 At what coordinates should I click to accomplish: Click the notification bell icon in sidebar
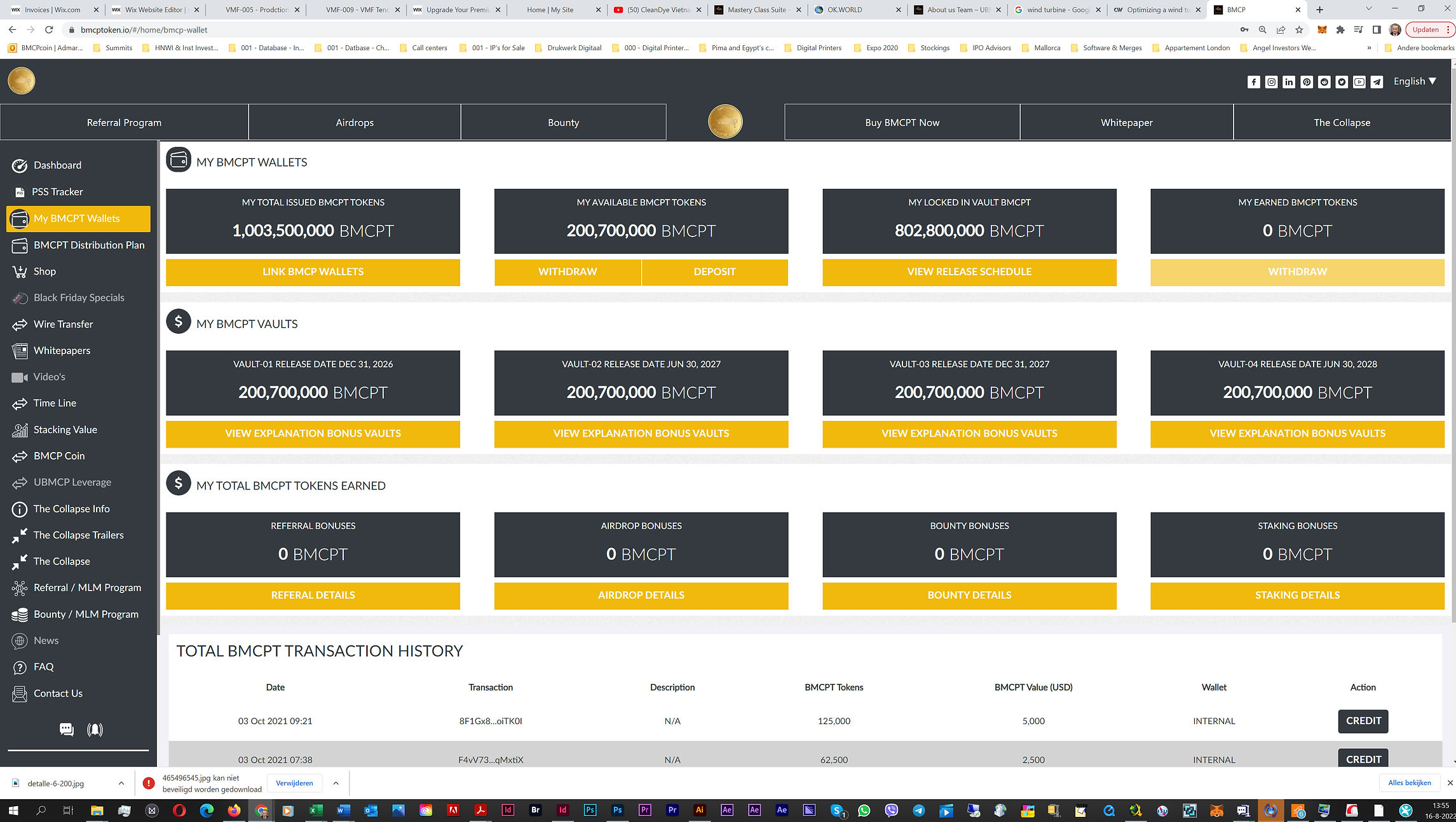pyautogui.click(x=95, y=729)
